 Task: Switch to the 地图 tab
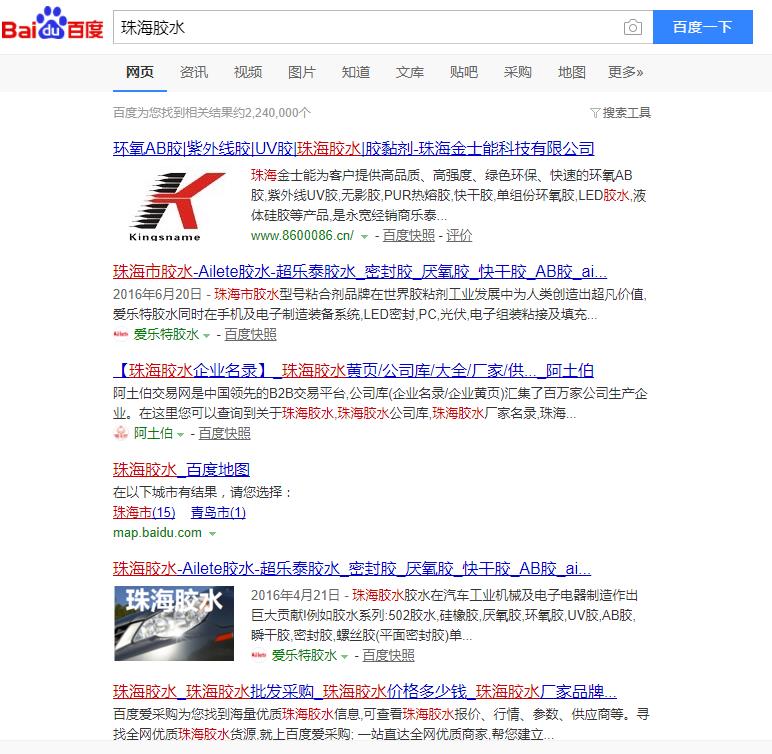pos(572,72)
